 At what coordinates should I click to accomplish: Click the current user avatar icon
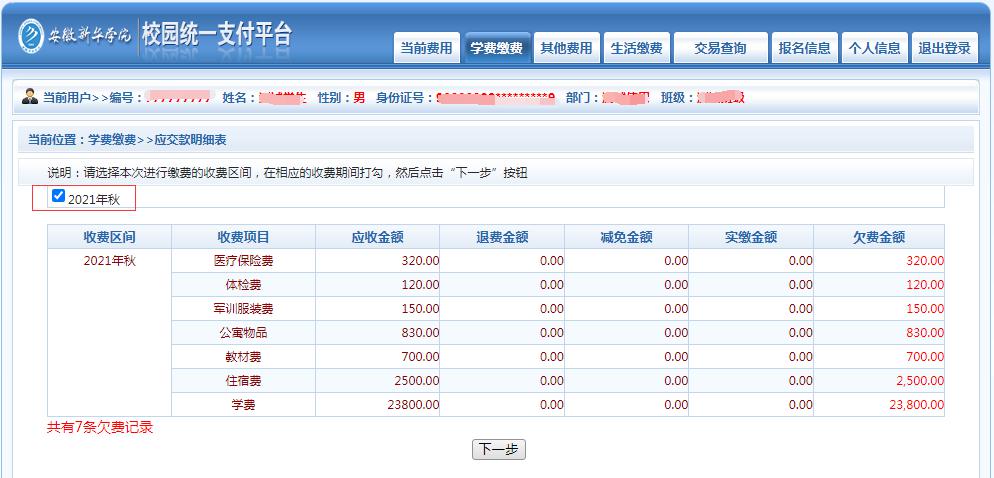point(30,97)
